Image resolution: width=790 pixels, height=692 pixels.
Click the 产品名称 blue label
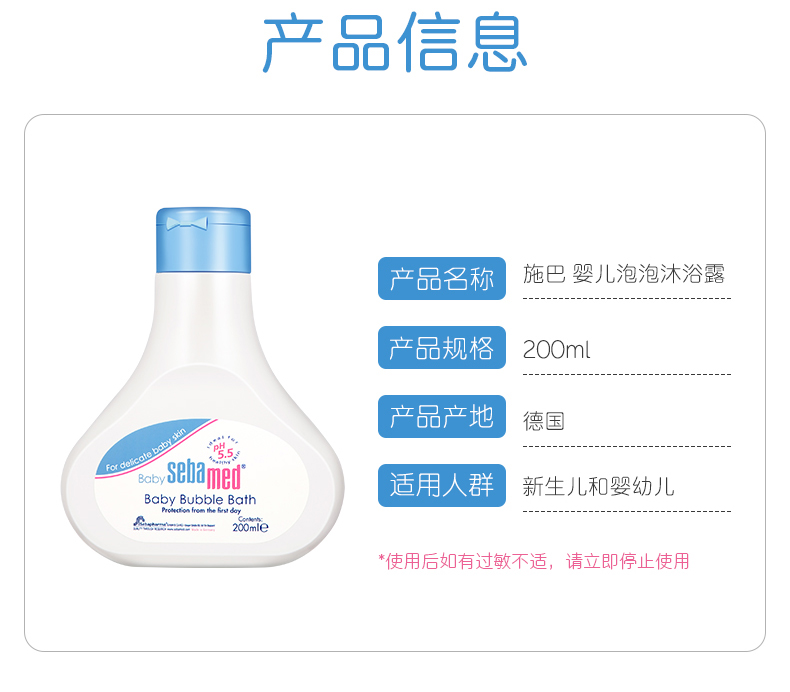(x=441, y=278)
